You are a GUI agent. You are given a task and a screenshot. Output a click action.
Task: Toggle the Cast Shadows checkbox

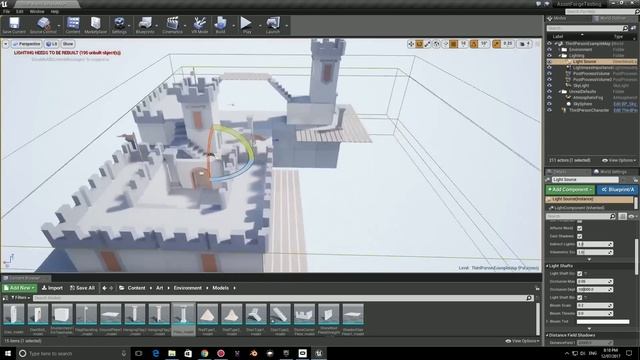coord(580,236)
